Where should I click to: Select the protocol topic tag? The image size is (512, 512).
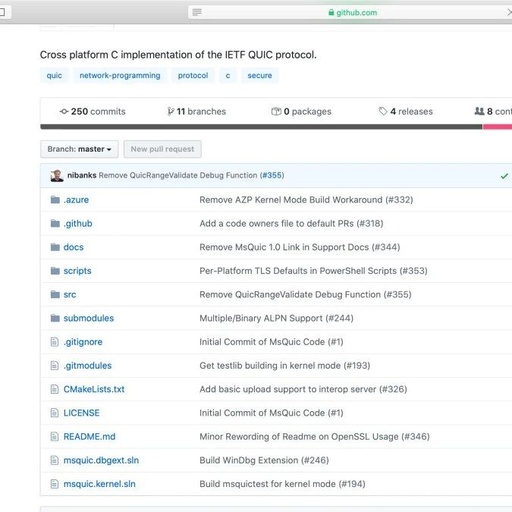[193, 75]
